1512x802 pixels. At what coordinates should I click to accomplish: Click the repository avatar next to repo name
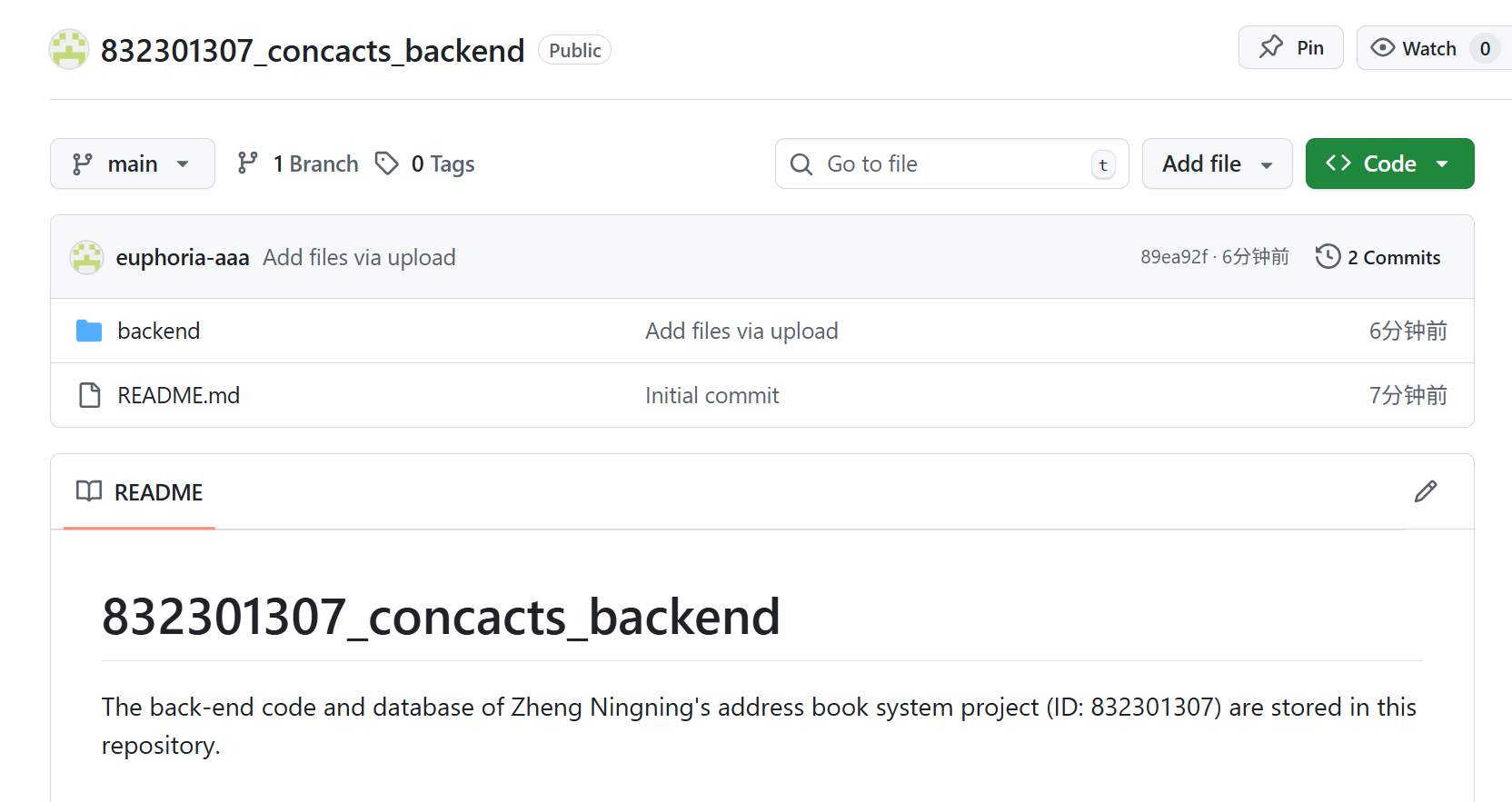point(69,49)
